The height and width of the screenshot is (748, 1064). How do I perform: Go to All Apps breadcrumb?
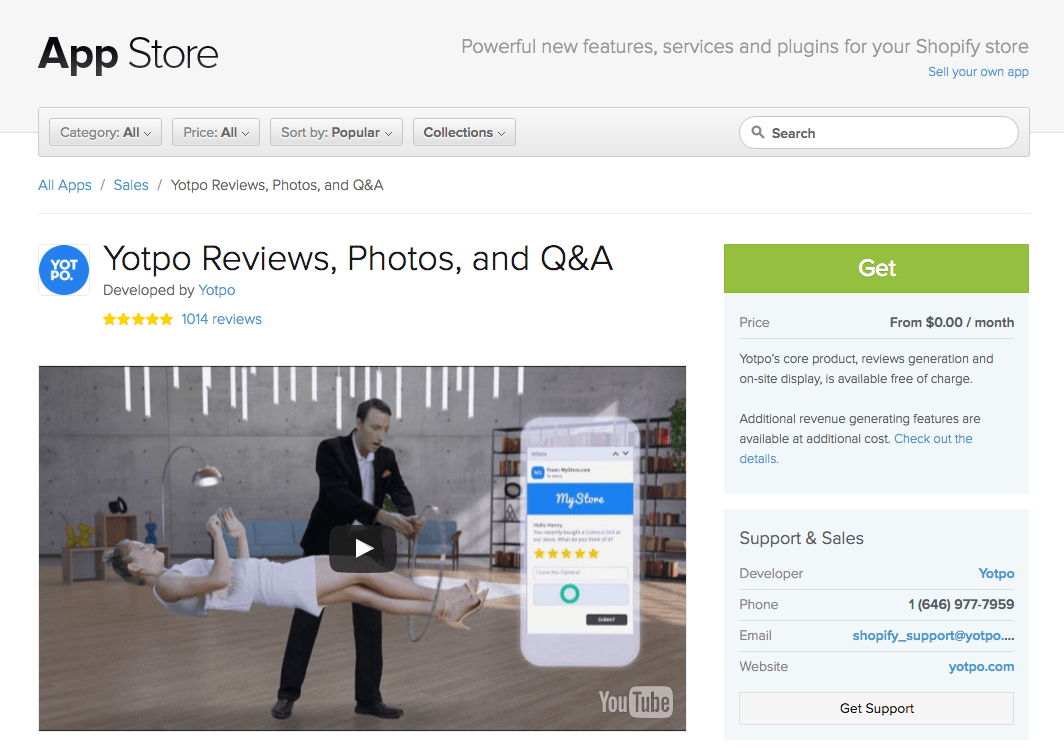tap(65, 185)
